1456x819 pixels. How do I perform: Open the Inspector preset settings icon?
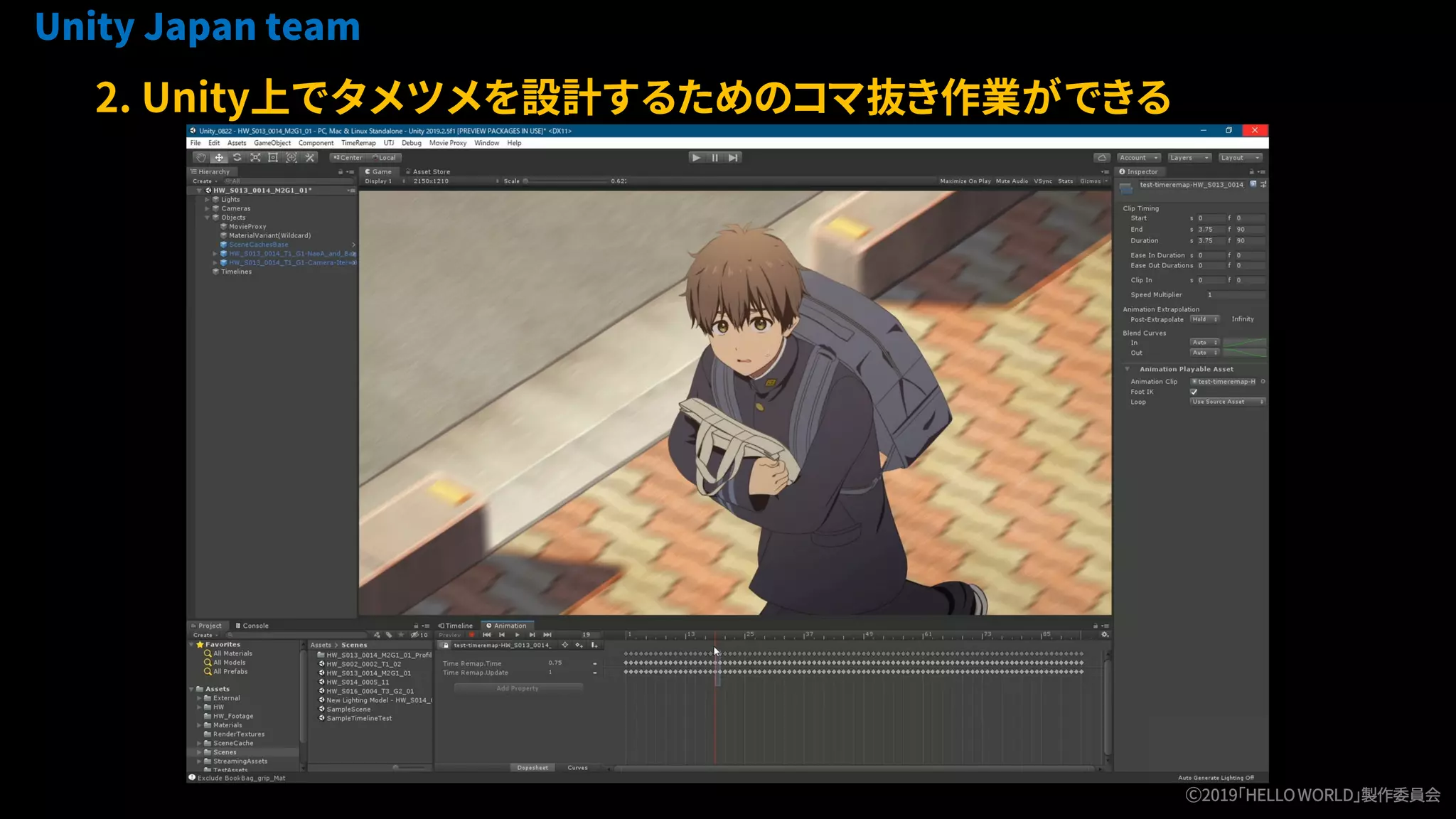tap(1263, 184)
